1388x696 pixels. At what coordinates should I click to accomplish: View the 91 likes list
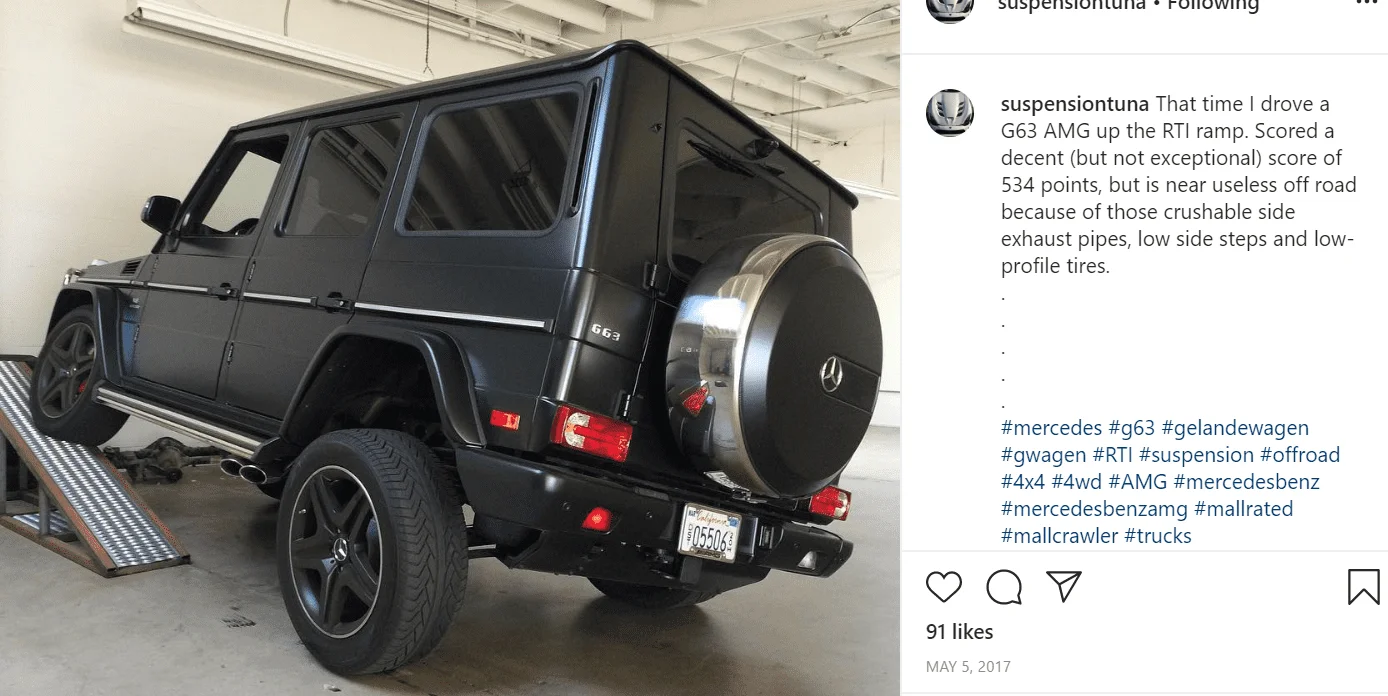960,632
